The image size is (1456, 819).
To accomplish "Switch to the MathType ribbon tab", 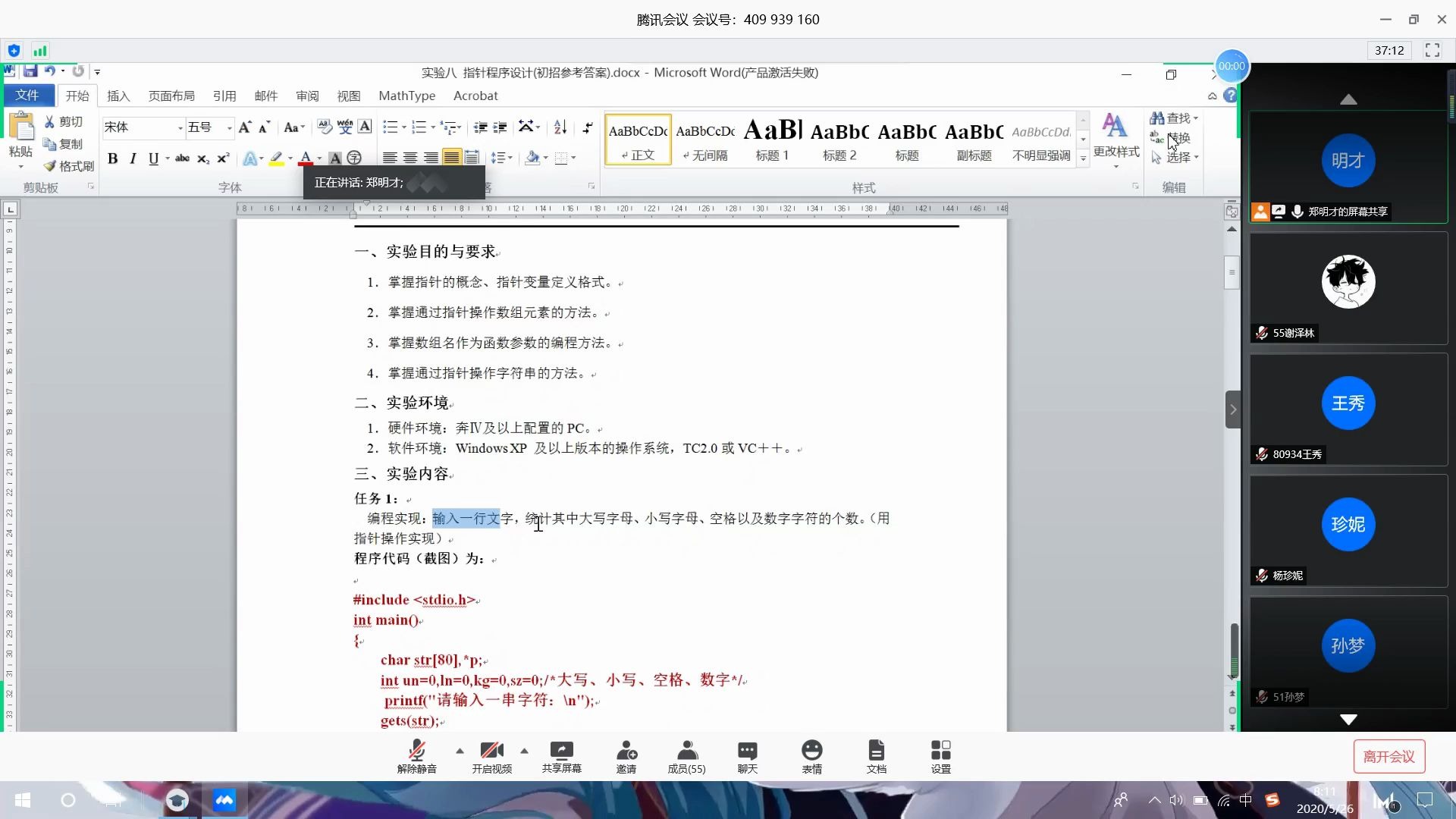I will [x=406, y=96].
